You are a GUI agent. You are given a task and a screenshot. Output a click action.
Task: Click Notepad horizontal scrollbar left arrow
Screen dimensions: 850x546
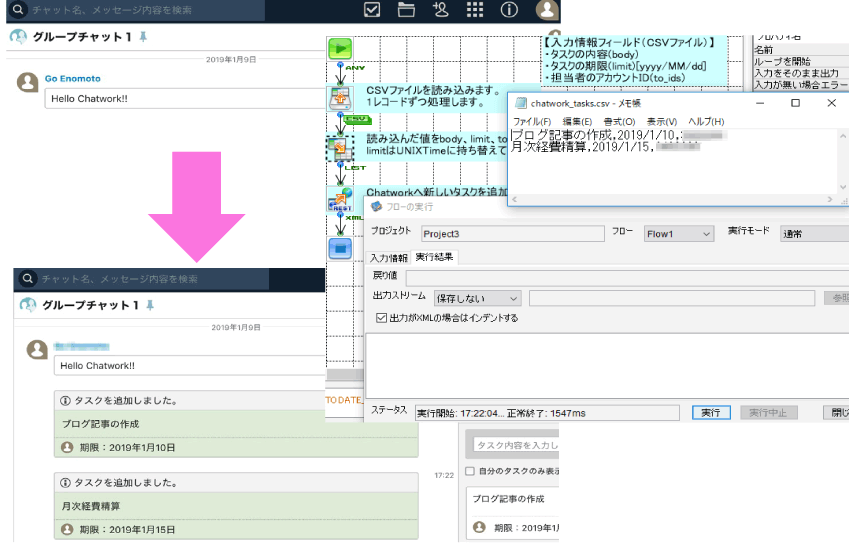pyautogui.click(x=514, y=200)
